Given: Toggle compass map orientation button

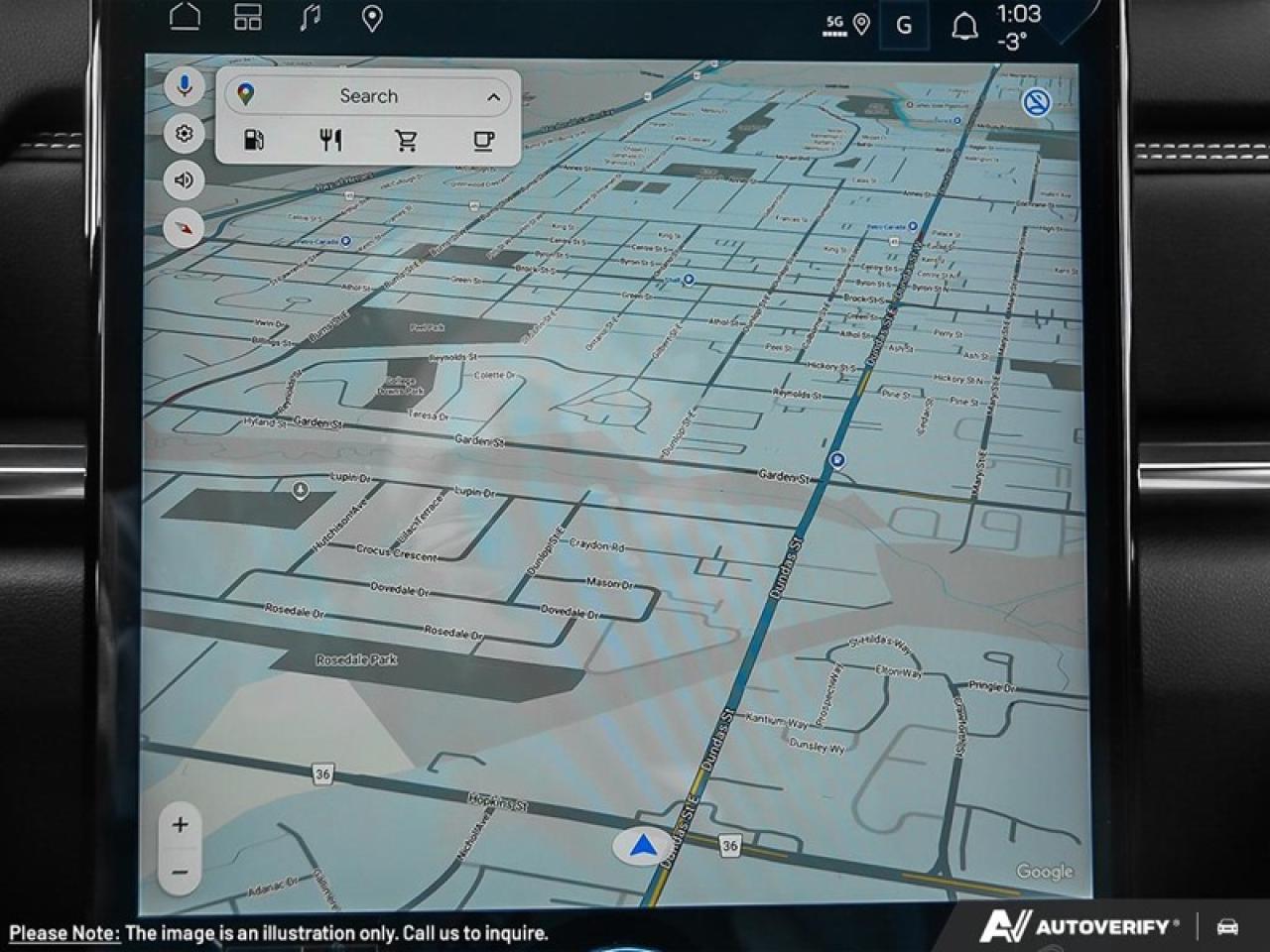Looking at the screenshot, I should [184, 228].
